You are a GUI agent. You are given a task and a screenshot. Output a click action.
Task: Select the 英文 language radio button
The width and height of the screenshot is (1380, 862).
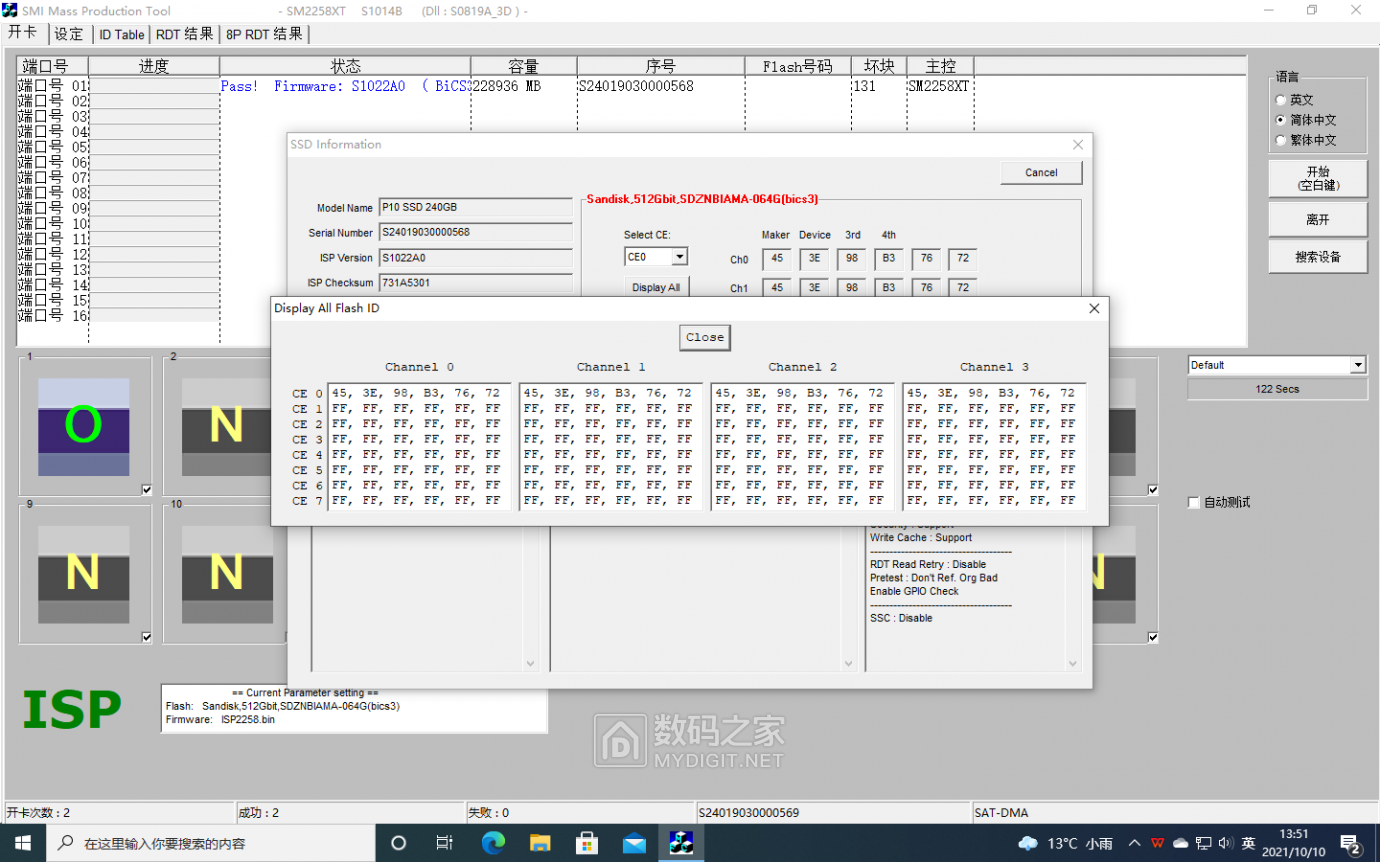tap(1281, 100)
